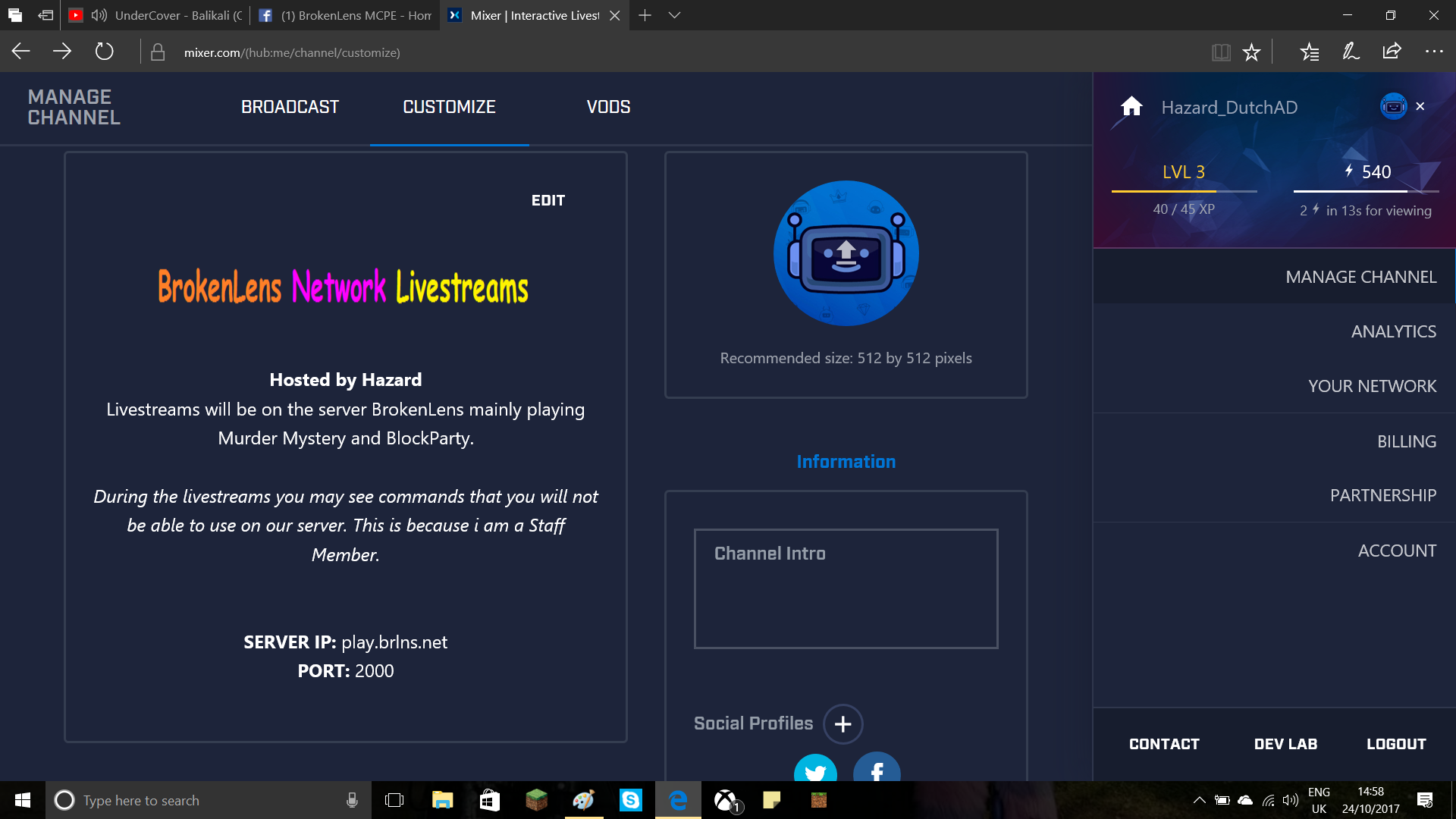Add page to favorites star icon

(1251, 52)
